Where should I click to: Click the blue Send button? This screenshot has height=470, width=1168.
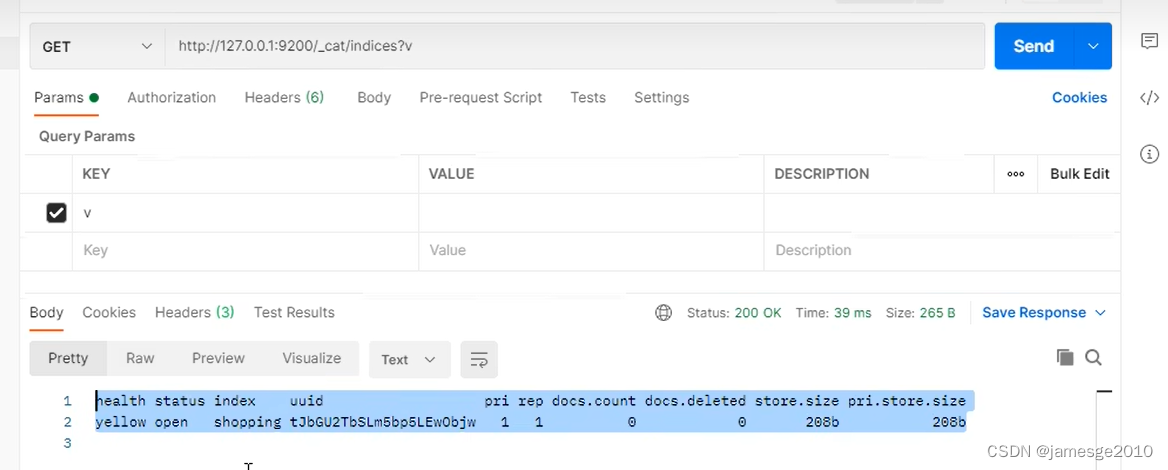pos(1034,46)
